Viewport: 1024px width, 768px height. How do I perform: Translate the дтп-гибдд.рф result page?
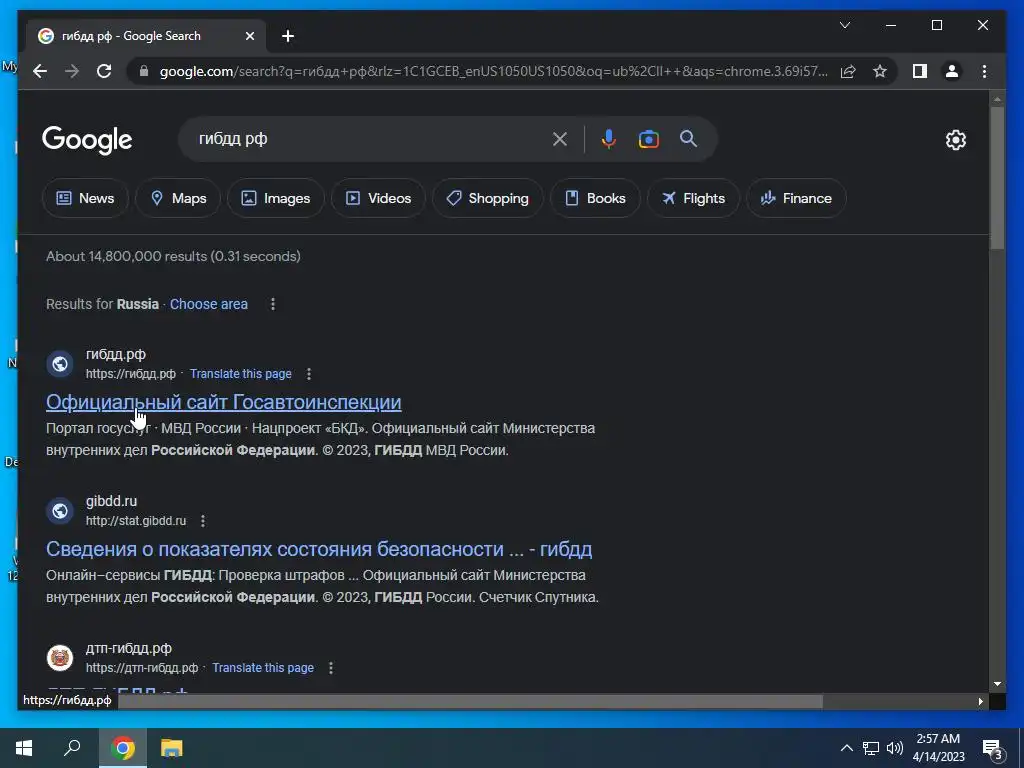(x=263, y=668)
